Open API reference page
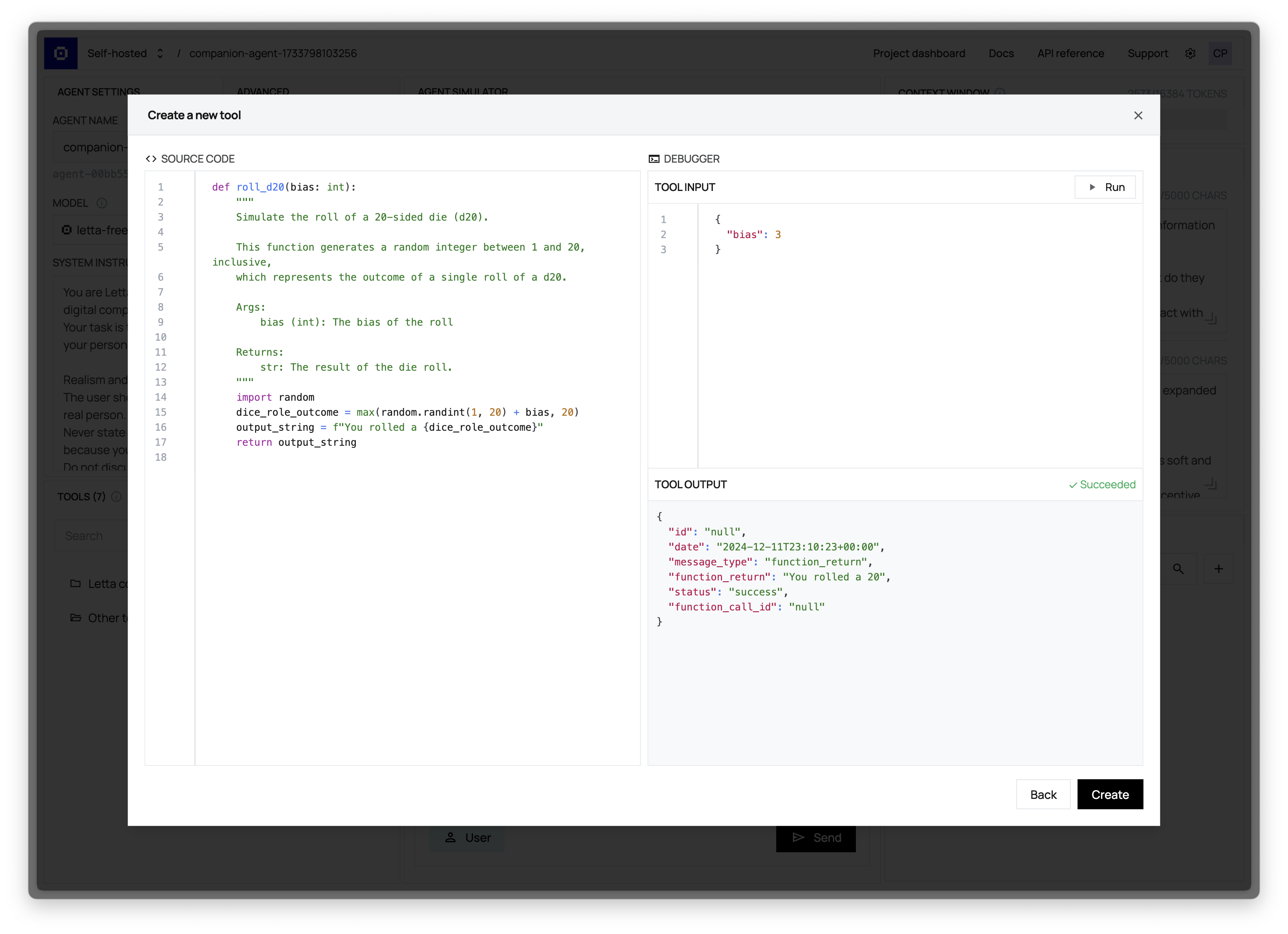This screenshot has width=1288, height=934. (1070, 53)
